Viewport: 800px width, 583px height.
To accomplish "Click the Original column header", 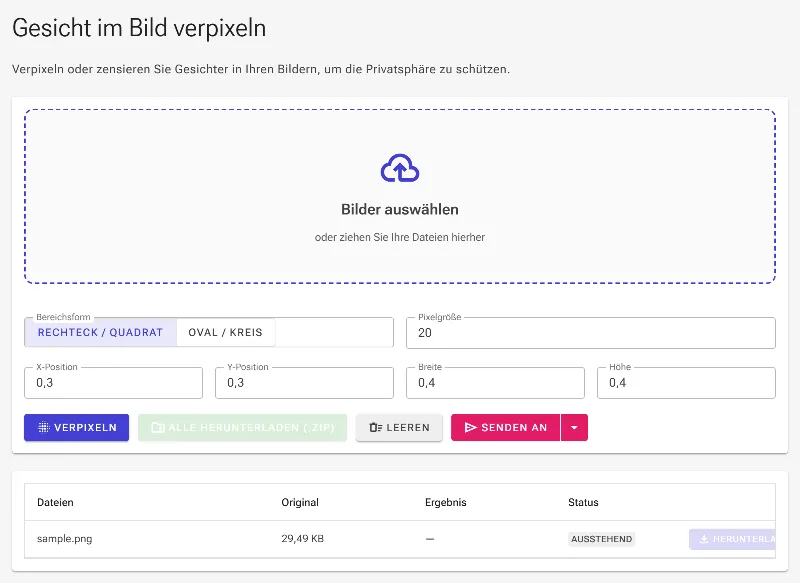I will (x=300, y=502).
